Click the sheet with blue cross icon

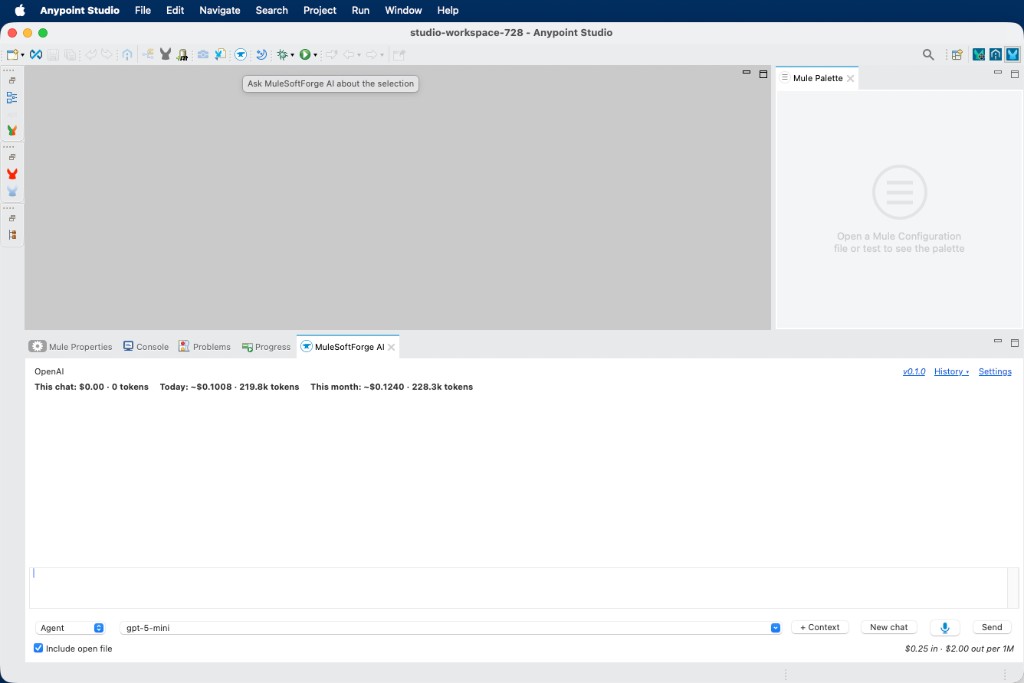(x=221, y=55)
